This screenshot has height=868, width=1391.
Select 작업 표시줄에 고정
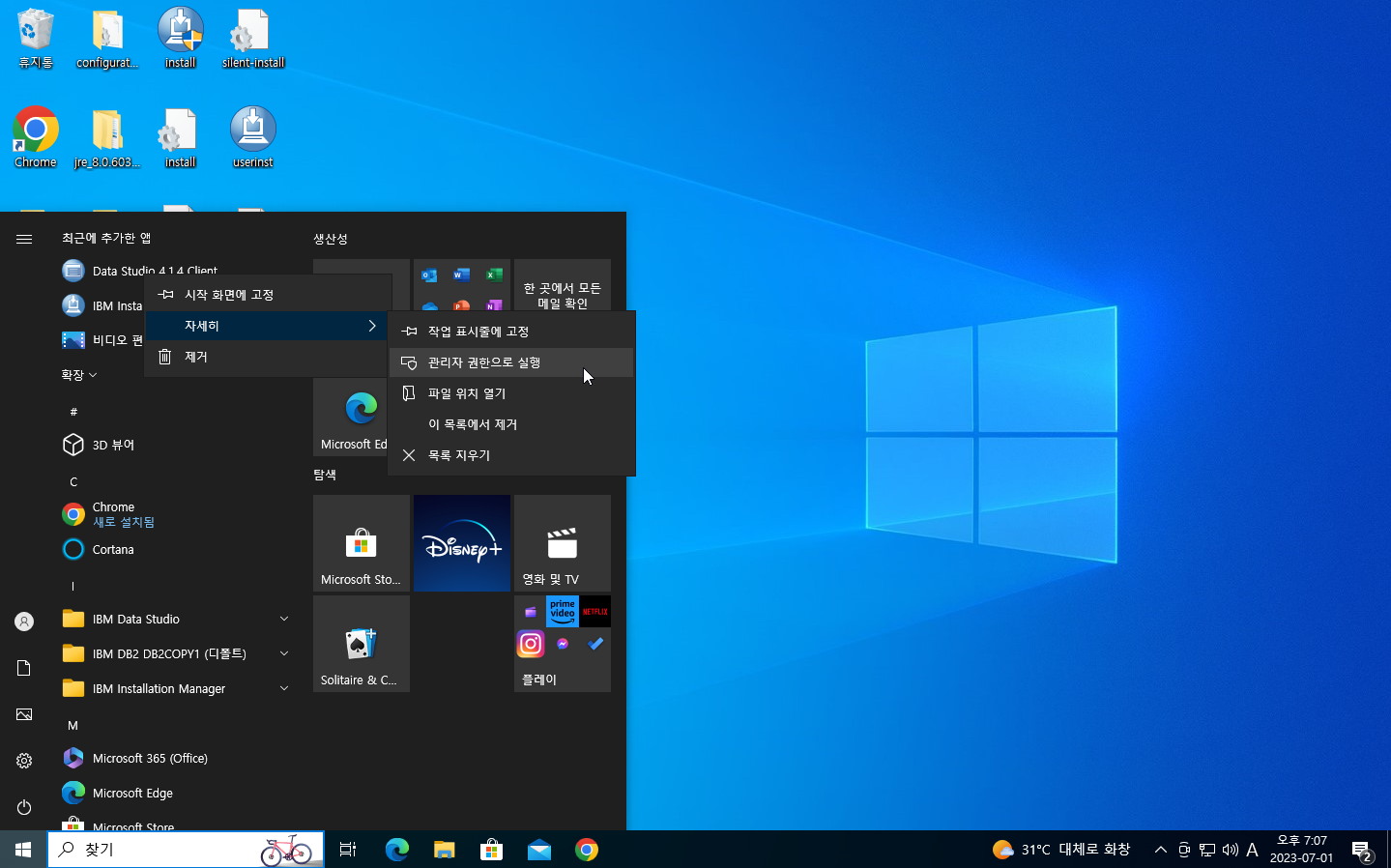511,332
